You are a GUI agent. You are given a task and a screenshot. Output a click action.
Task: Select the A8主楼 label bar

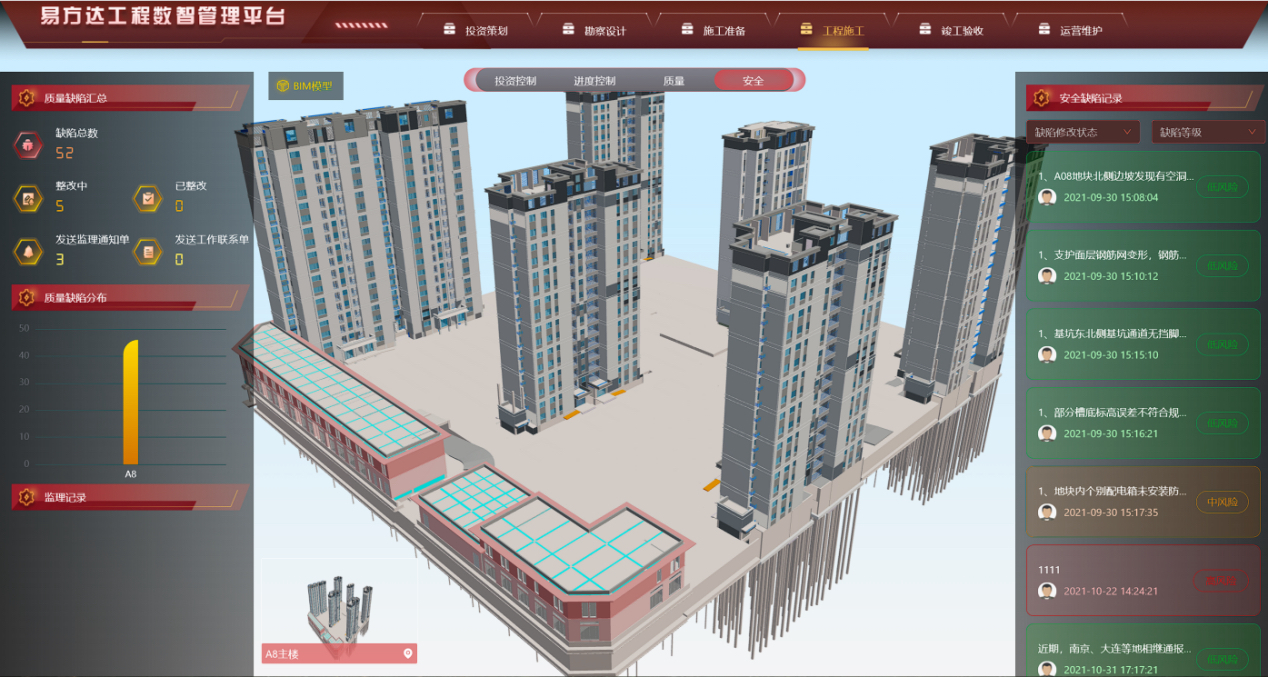339,654
